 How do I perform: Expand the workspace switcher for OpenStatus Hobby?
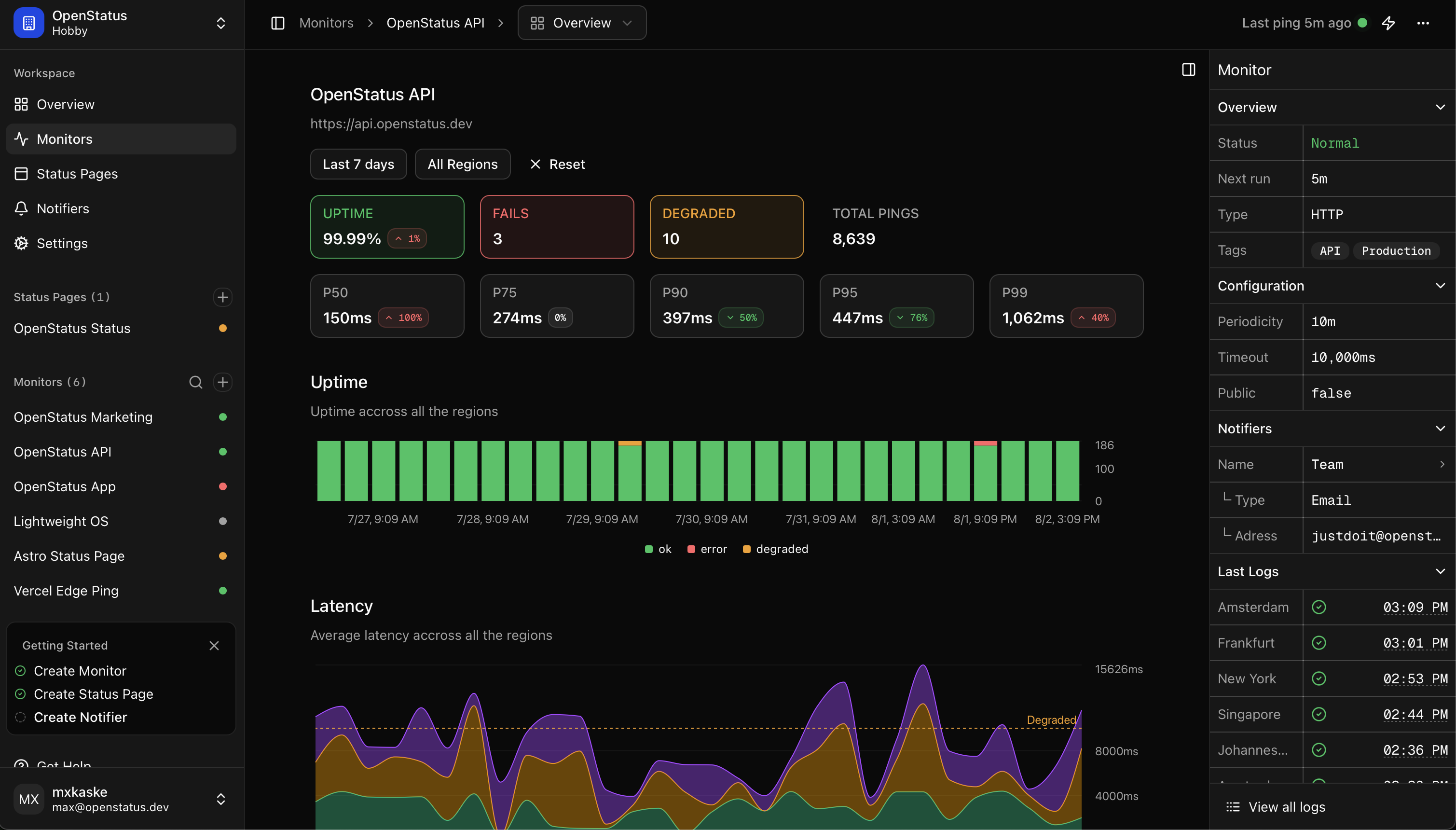pyautogui.click(x=220, y=23)
